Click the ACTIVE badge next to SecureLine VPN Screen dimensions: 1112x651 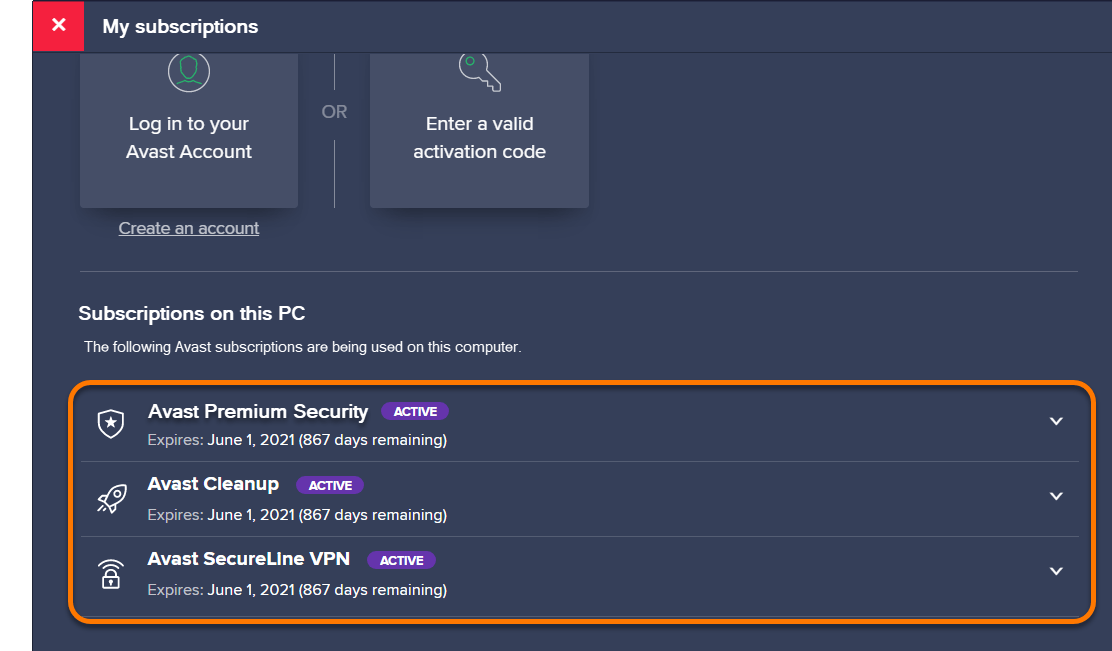(x=401, y=560)
